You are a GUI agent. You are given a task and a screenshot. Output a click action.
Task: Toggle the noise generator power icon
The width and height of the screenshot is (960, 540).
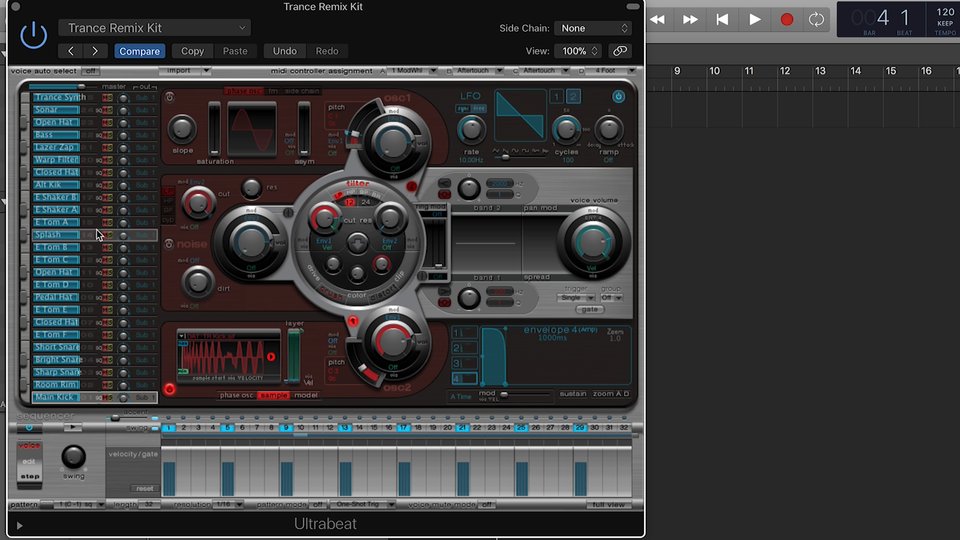tap(169, 244)
